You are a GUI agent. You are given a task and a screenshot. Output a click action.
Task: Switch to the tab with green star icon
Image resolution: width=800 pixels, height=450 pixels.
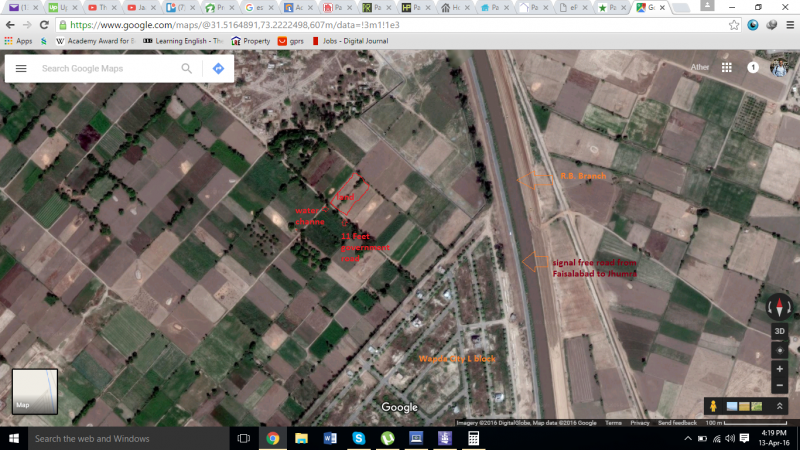tap(612, 7)
